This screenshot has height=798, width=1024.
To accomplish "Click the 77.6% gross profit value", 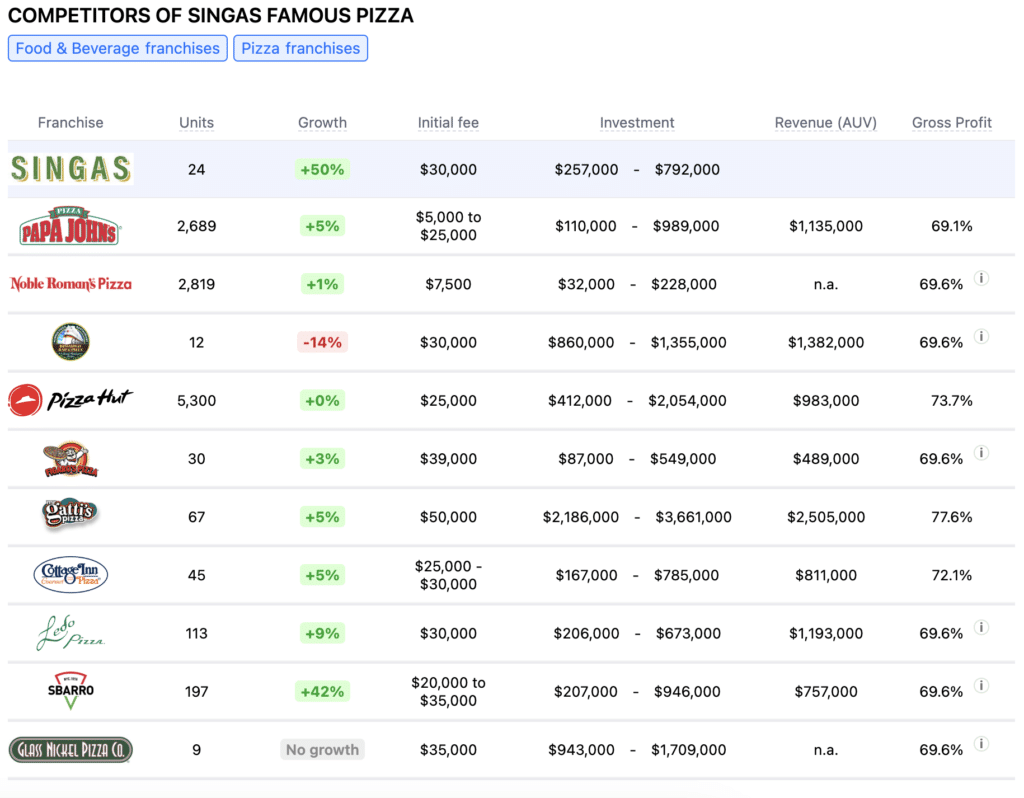I will click(952, 517).
